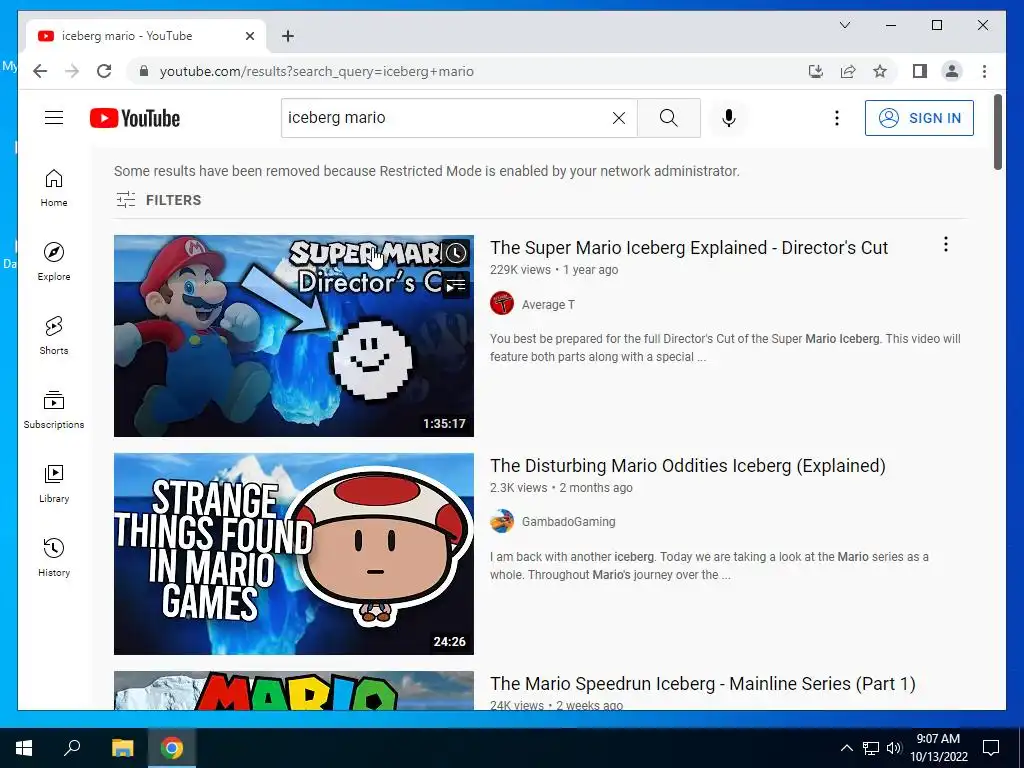Click the Director's Cut video description snippet

[725, 347]
